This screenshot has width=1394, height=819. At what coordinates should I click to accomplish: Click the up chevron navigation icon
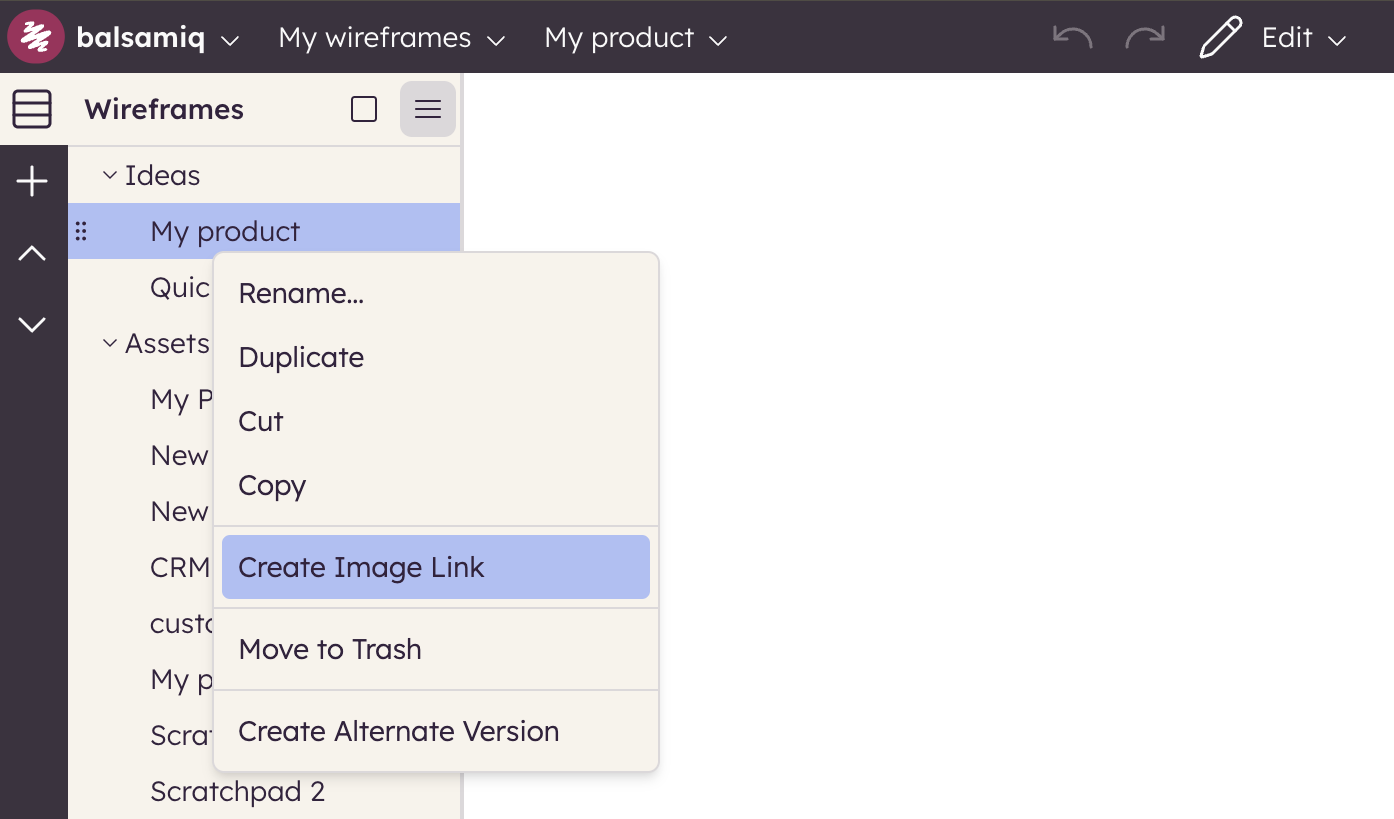pyautogui.click(x=32, y=254)
